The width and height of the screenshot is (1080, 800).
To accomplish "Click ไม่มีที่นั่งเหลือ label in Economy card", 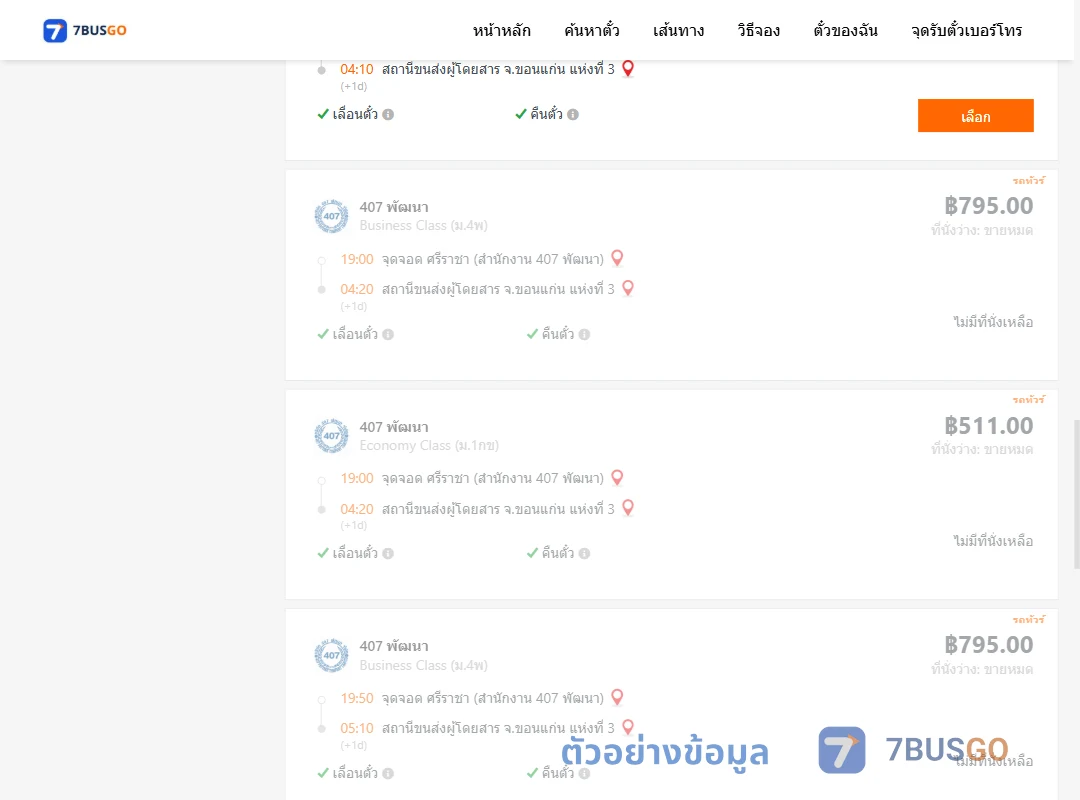I will 993,541.
